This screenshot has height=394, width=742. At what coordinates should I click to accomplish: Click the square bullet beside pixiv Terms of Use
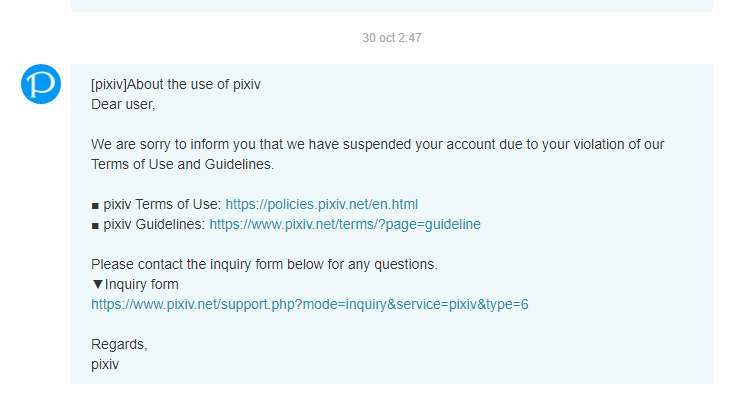point(95,206)
